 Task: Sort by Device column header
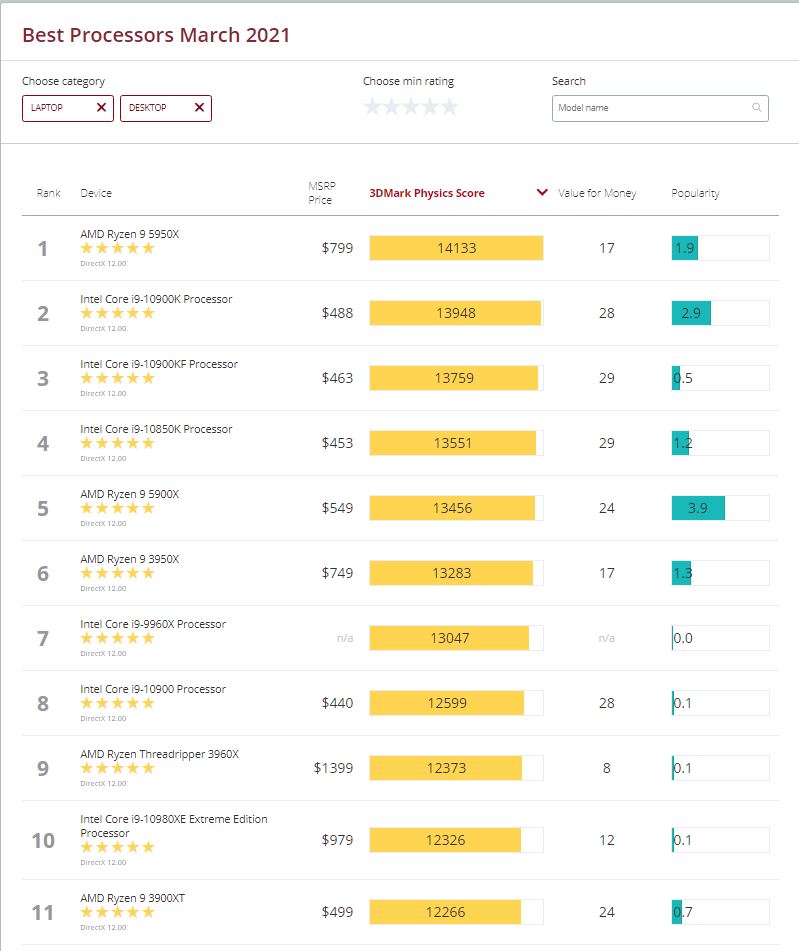click(x=96, y=193)
